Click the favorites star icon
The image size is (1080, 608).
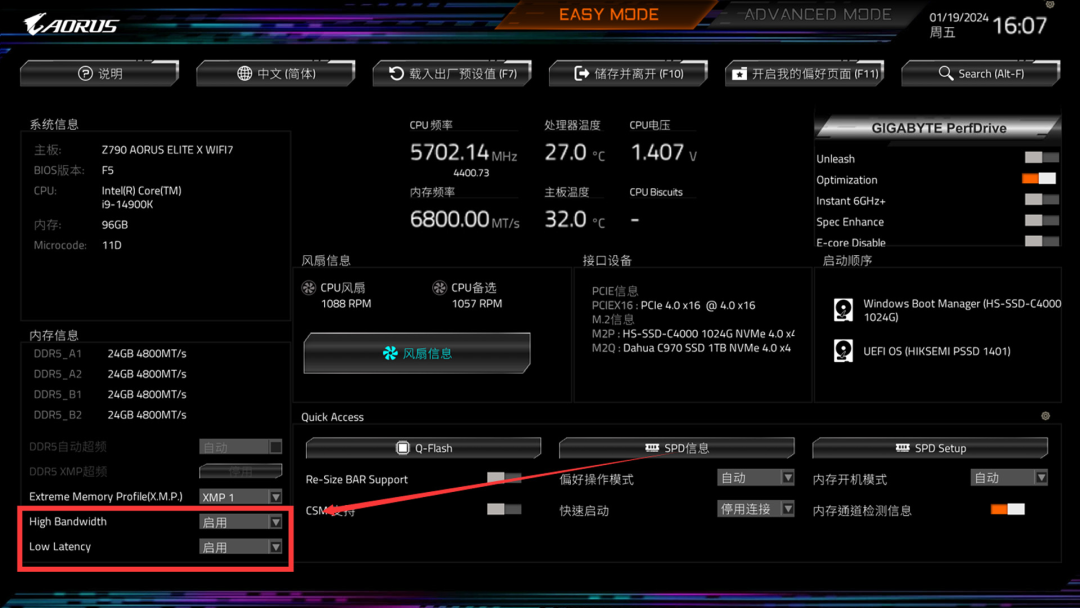[739, 74]
